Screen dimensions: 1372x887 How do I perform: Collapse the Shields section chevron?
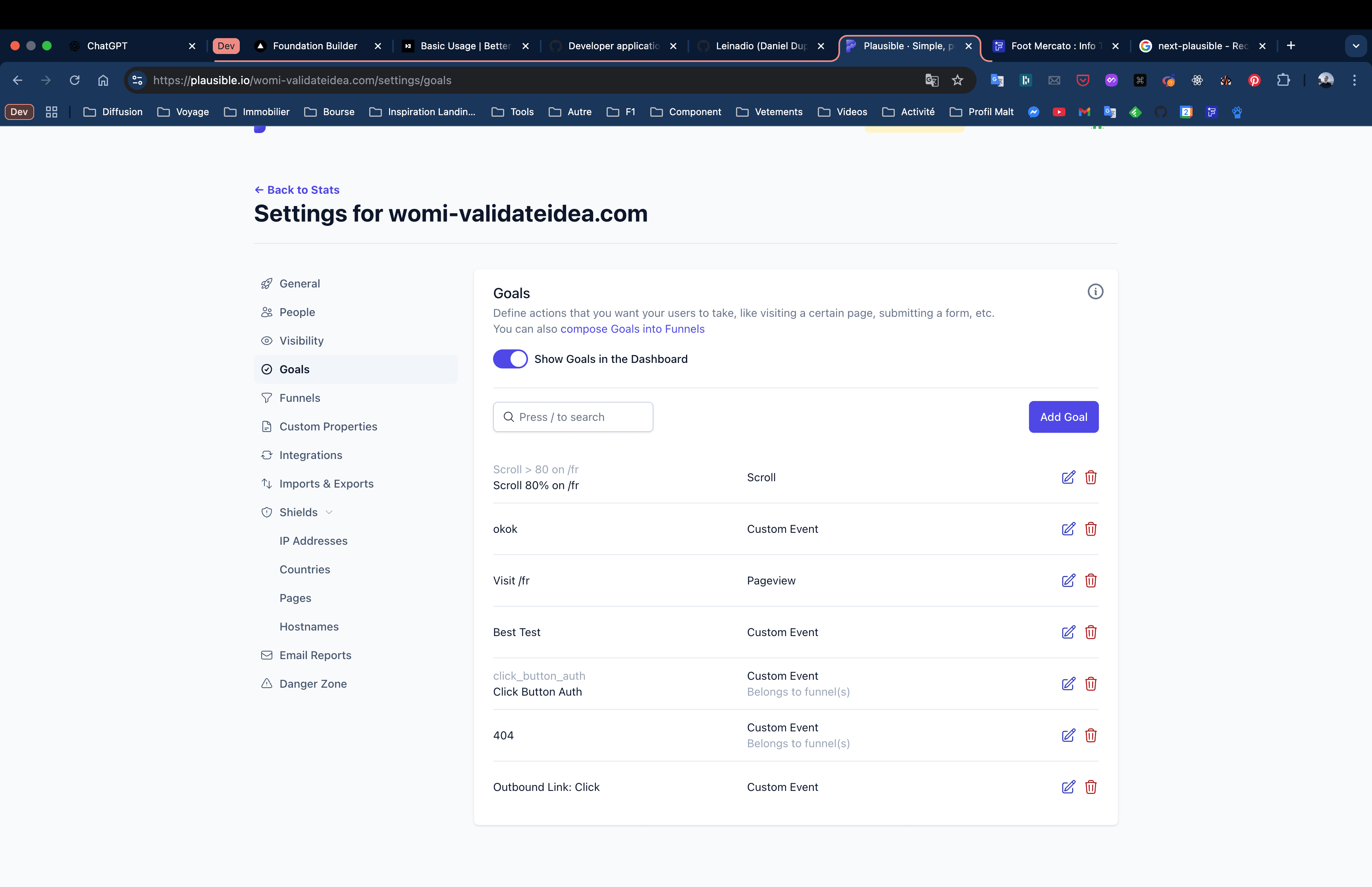(x=330, y=512)
